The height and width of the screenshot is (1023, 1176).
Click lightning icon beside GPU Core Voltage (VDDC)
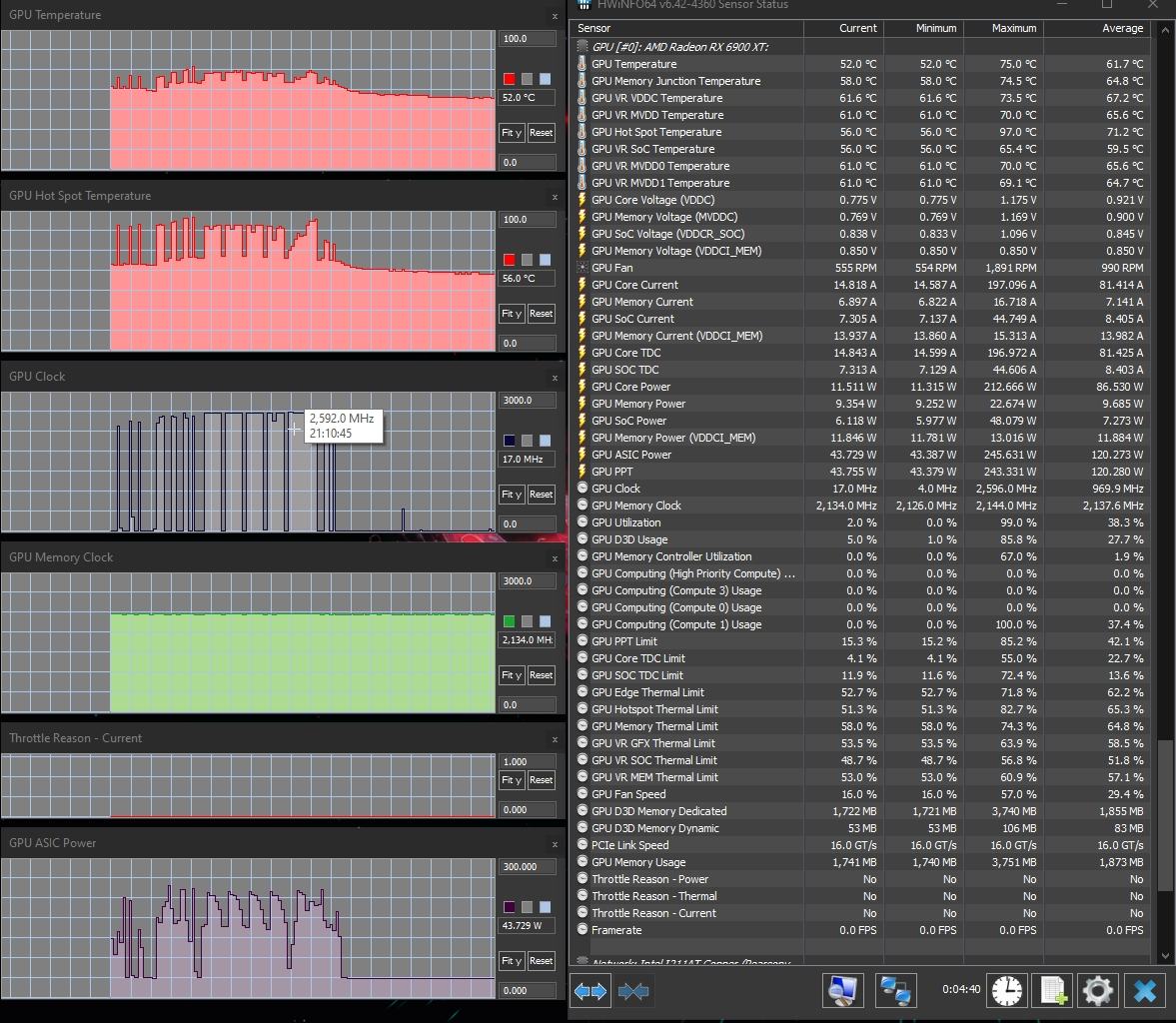pos(582,200)
